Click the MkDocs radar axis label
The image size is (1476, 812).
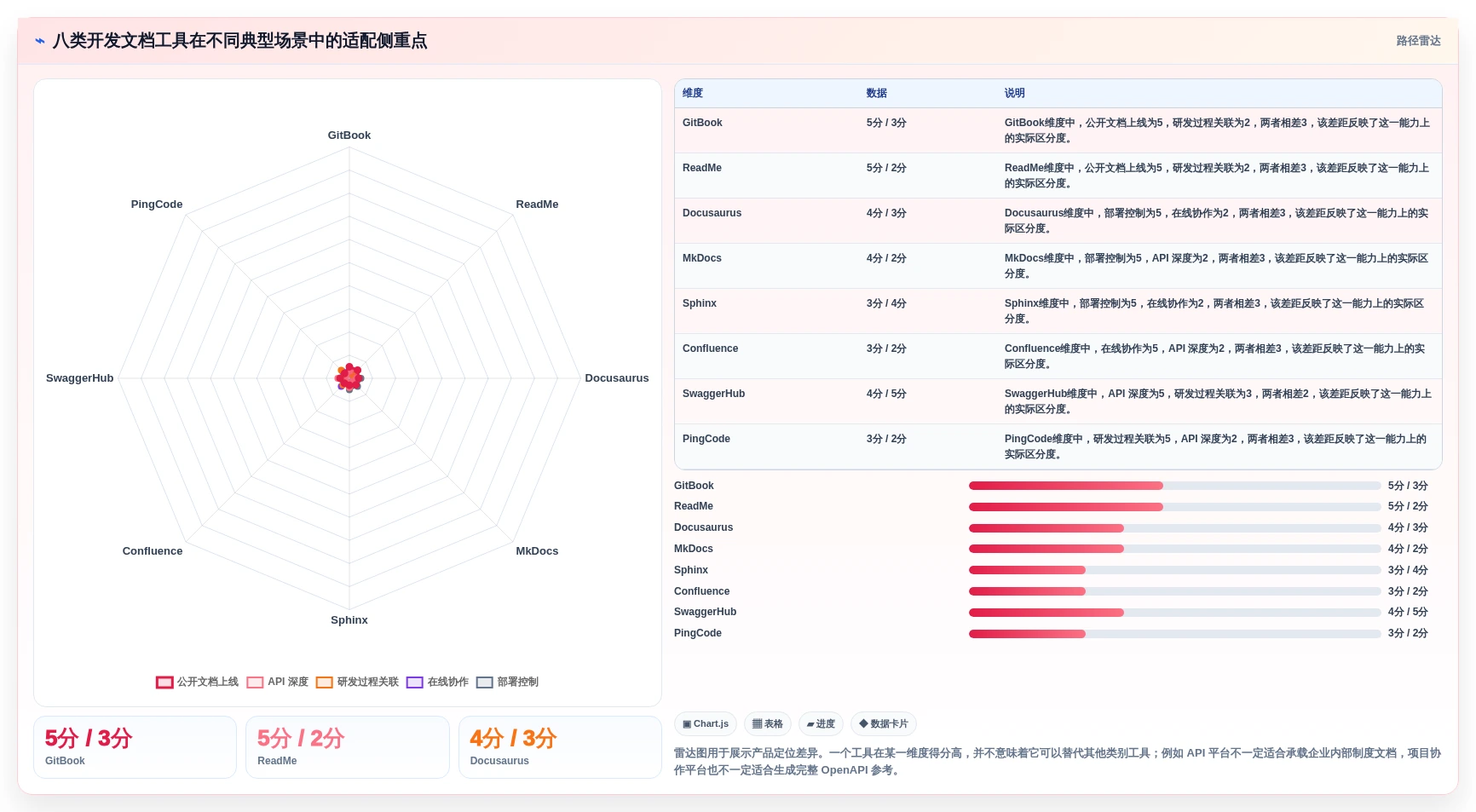537,551
